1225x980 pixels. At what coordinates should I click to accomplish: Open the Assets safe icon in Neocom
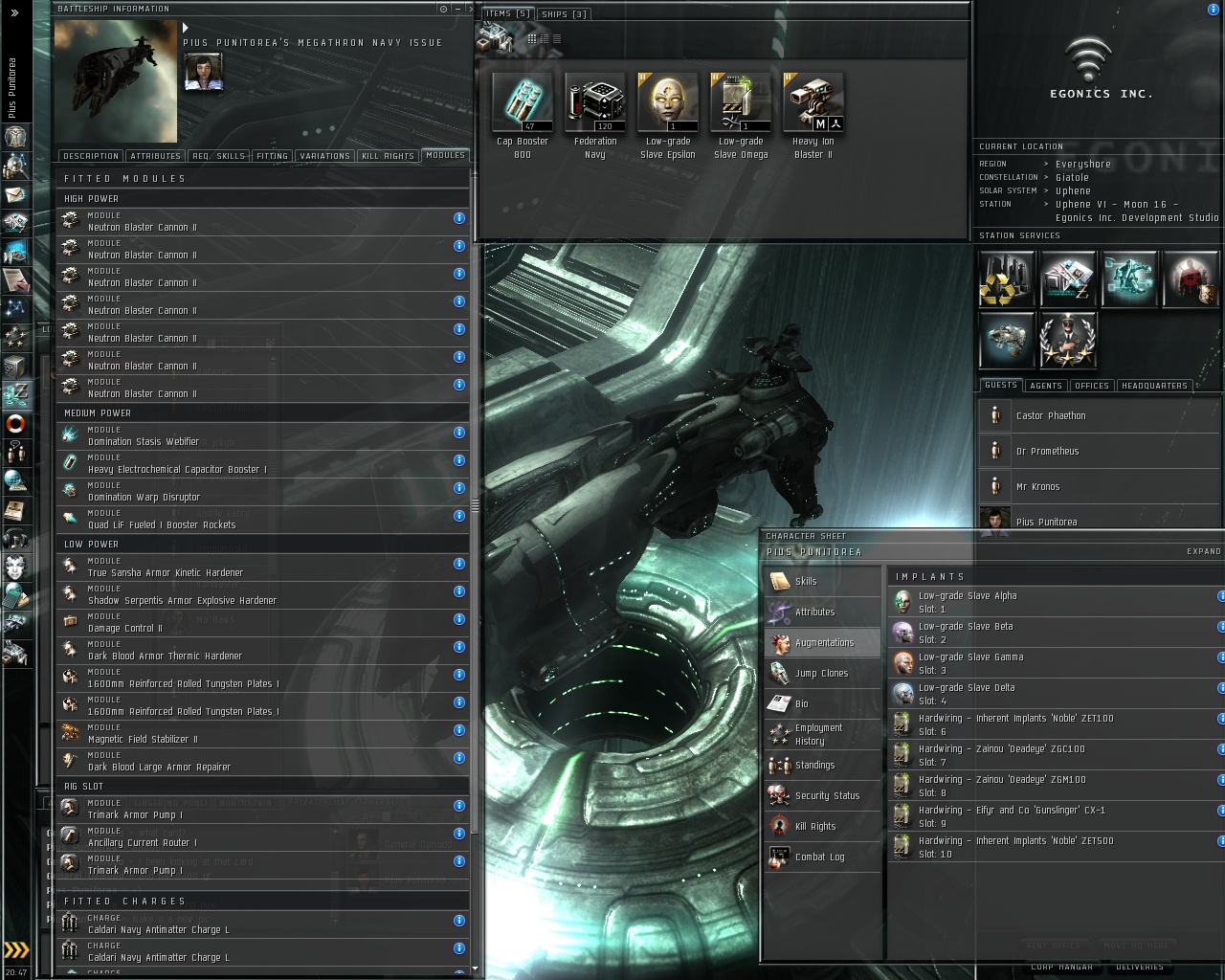16,366
